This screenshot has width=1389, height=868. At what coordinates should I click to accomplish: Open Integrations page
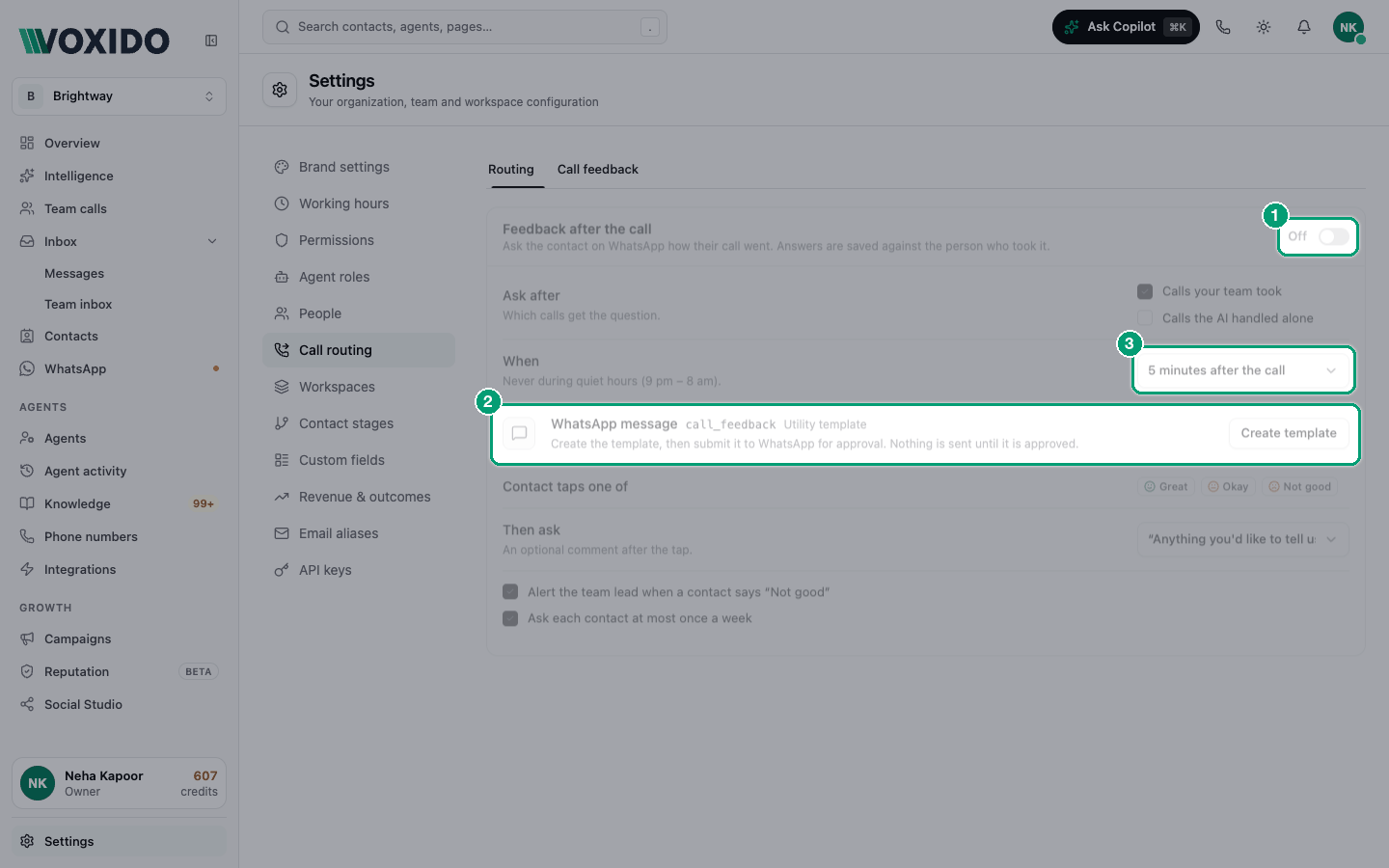(120, 569)
